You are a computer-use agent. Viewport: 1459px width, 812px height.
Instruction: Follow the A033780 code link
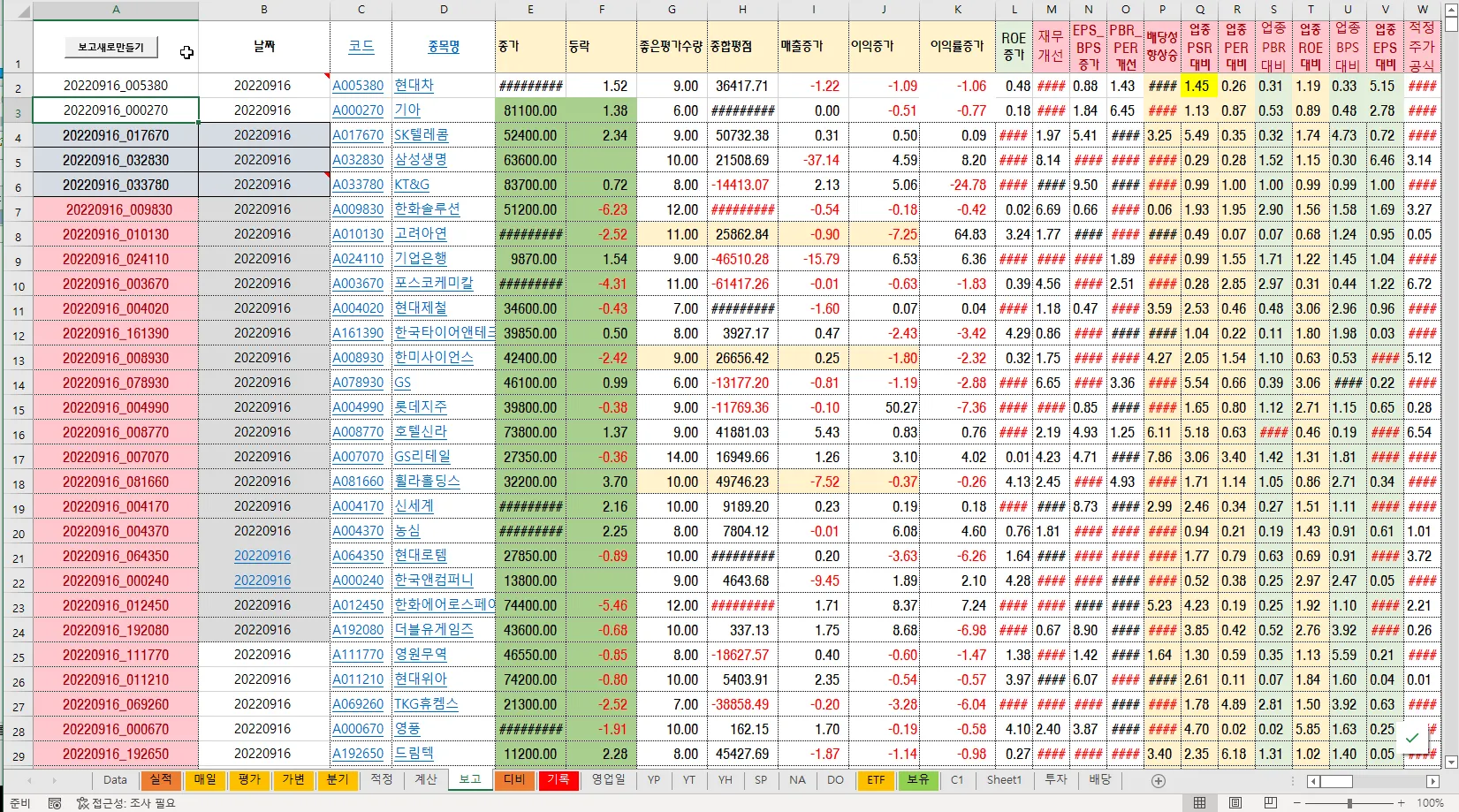(358, 185)
